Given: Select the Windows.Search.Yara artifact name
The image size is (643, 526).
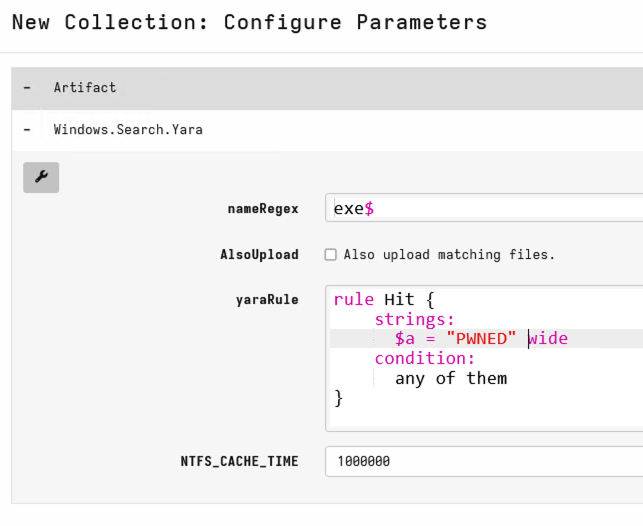Looking at the screenshot, I should (x=128, y=130).
